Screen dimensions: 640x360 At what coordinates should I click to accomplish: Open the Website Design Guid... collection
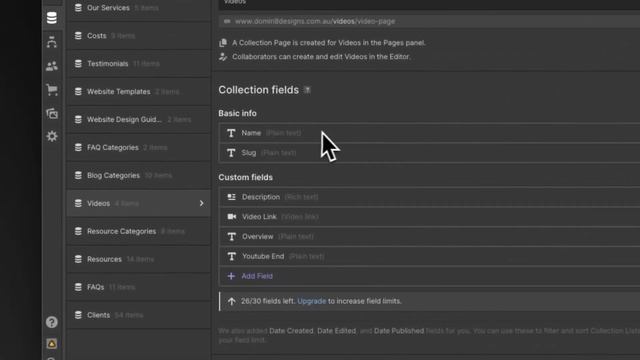138,120
